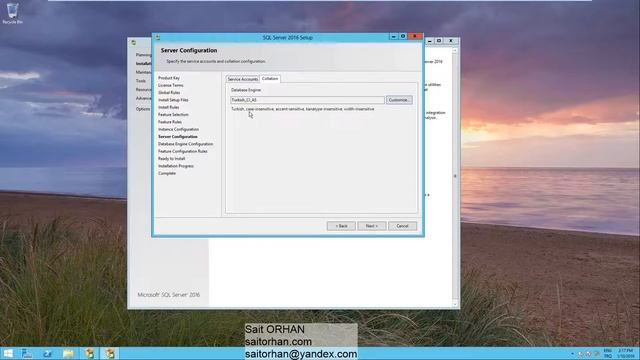The width and height of the screenshot is (640, 360).
Task: Go to the previous step with Back
Action: [x=341, y=226]
